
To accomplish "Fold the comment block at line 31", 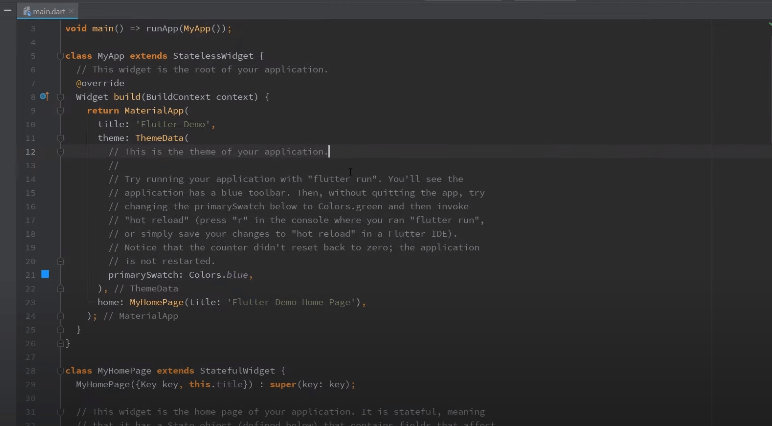I will tap(61, 412).
